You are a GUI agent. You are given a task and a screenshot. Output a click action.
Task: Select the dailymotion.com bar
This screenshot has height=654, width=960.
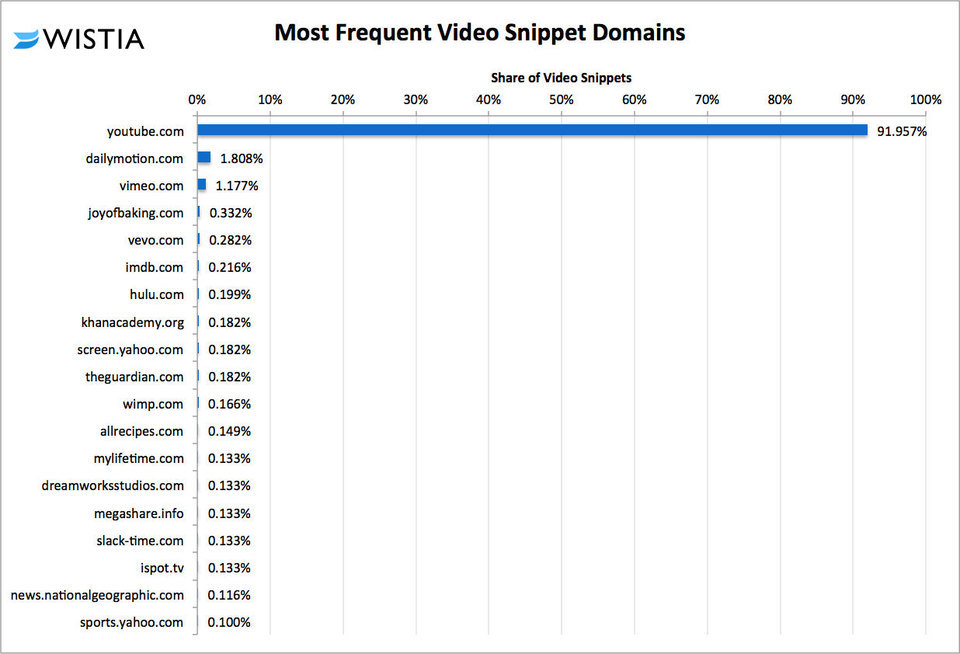204,158
